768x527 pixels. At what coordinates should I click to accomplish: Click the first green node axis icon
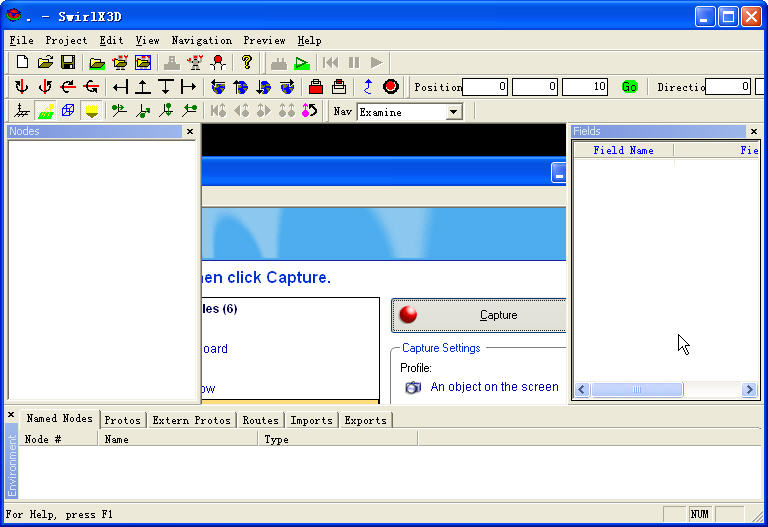(120, 111)
